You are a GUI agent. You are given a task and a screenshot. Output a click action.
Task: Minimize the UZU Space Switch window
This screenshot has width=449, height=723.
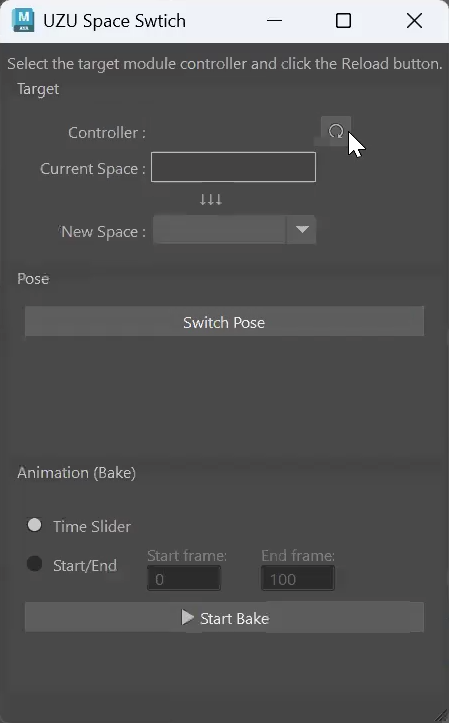(274, 21)
